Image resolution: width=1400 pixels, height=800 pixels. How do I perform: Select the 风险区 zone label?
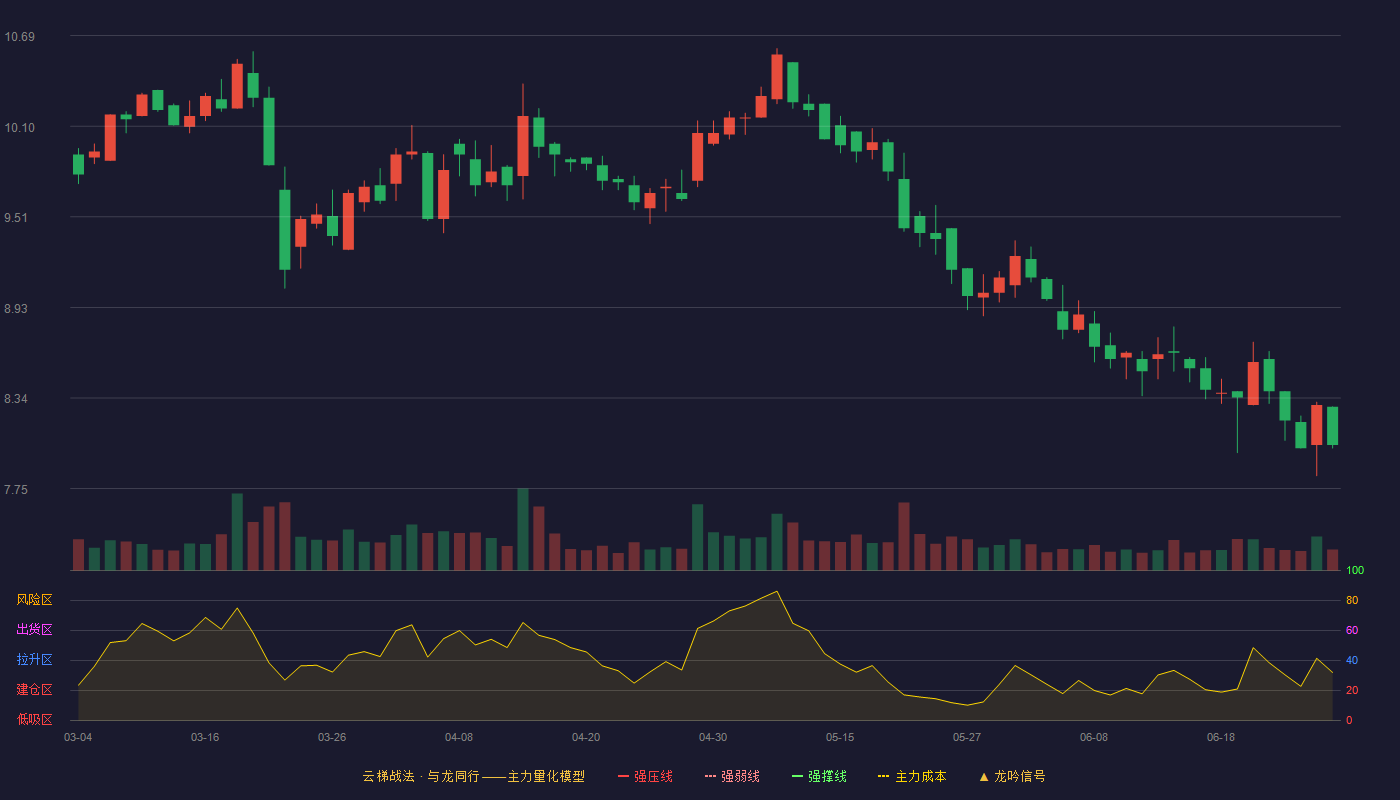pyautogui.click(x=34, y=600)
